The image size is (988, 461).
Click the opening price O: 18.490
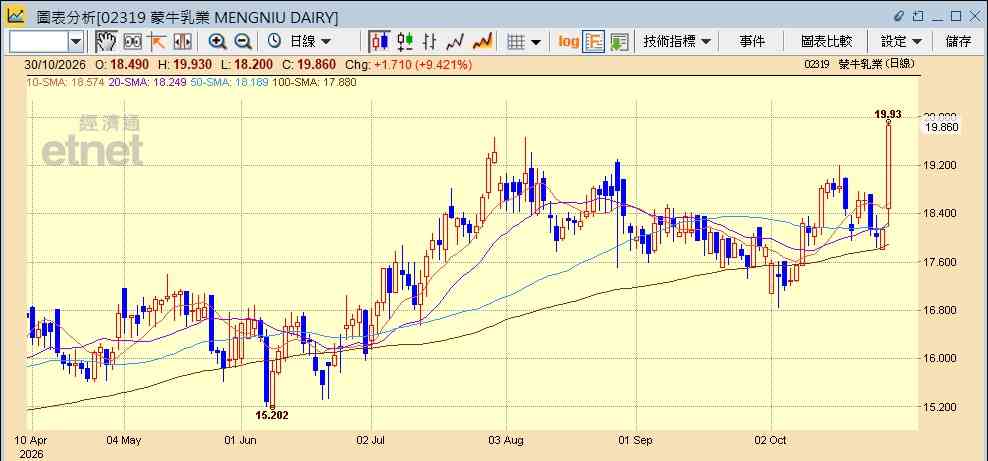tap(122, 64)
